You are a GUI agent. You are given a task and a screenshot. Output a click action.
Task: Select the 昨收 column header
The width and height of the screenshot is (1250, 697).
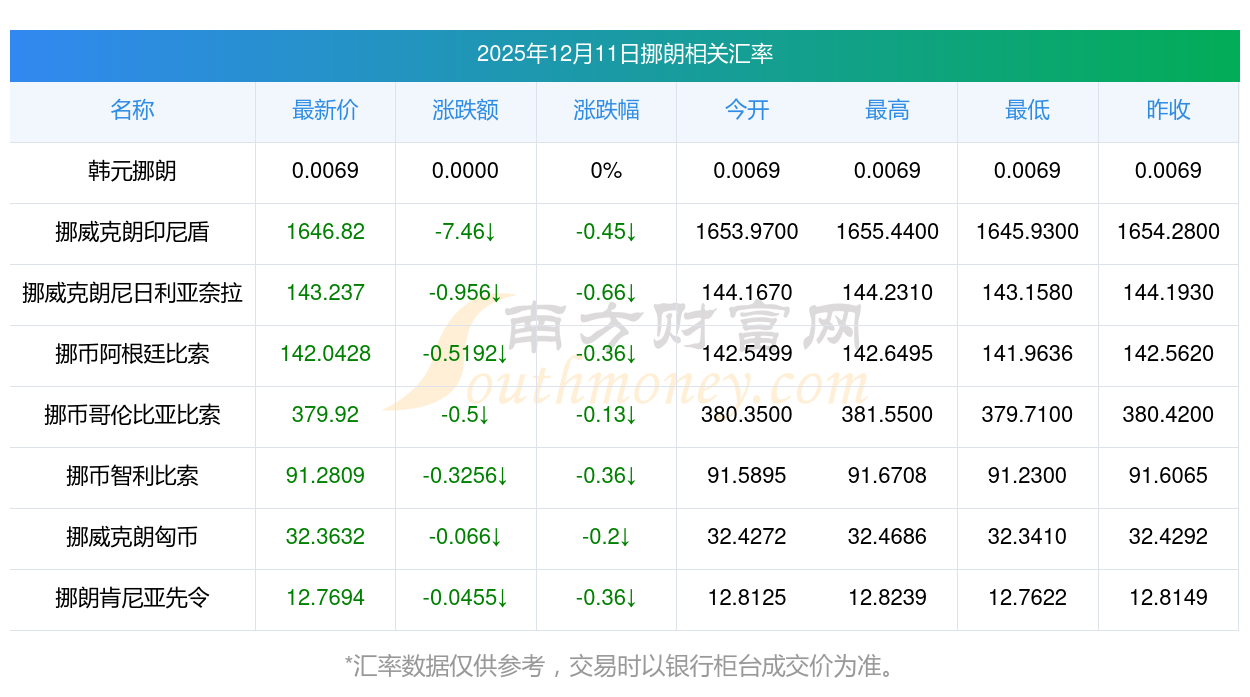point(1168,110)
